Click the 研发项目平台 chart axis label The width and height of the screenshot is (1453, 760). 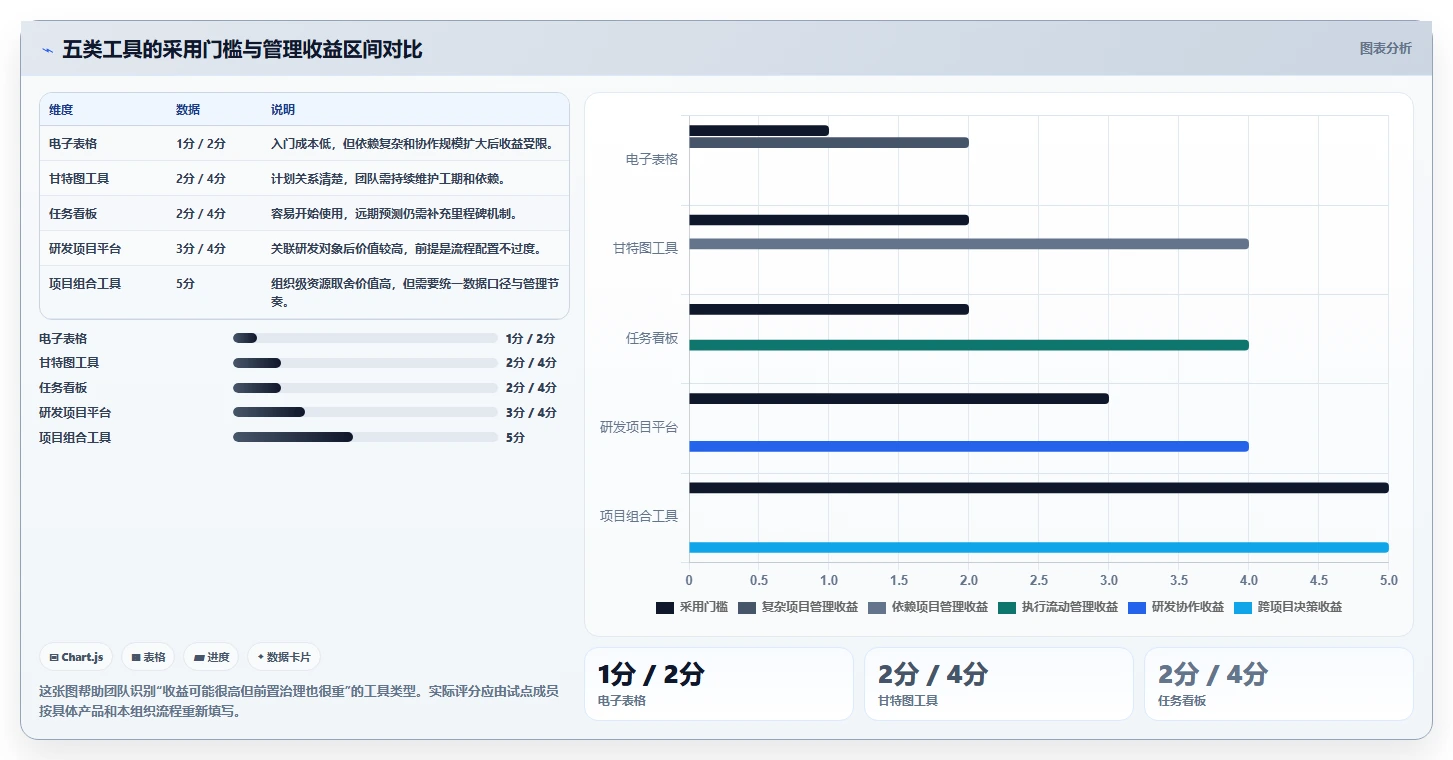(x=639, y=427)
